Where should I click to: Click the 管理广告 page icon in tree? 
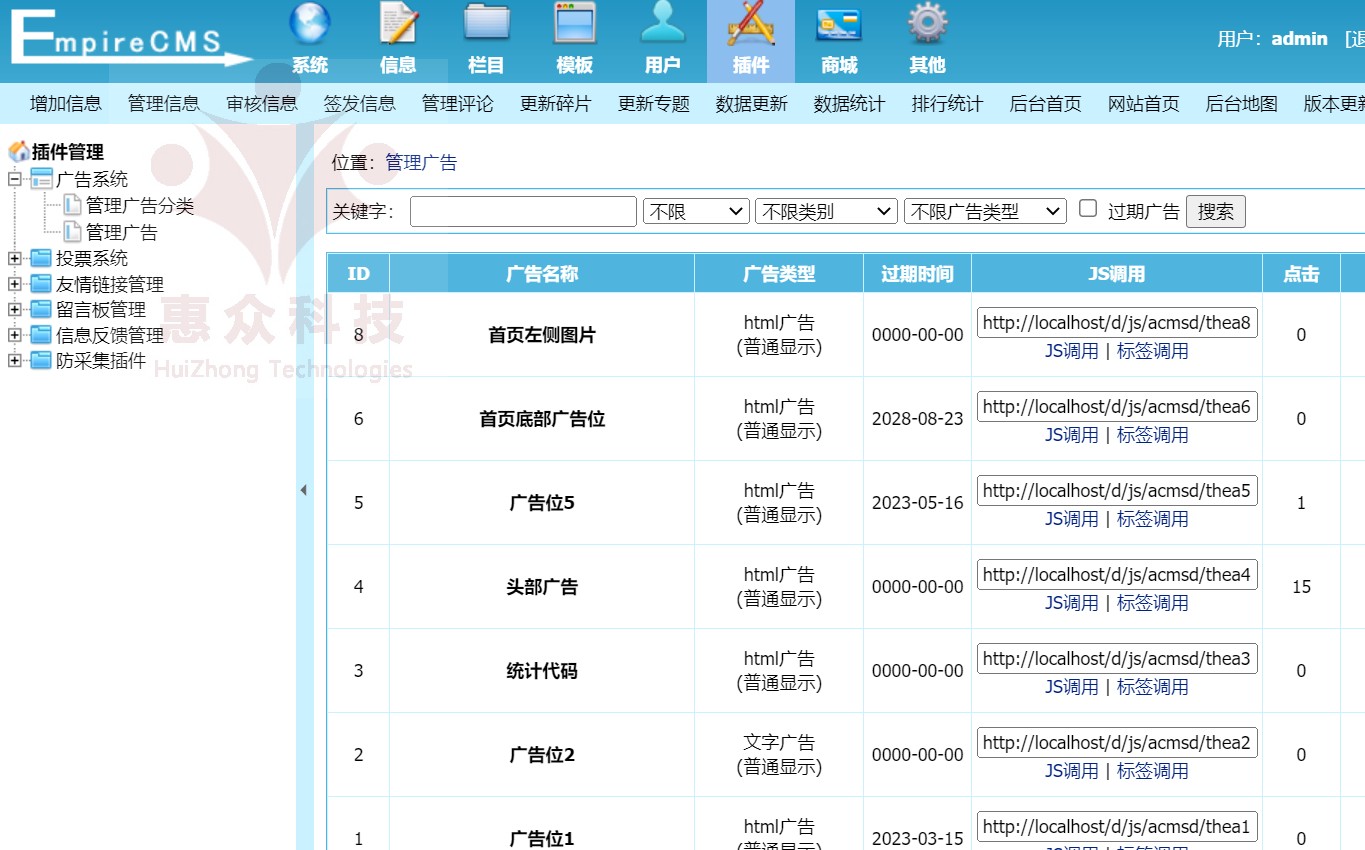72,232
